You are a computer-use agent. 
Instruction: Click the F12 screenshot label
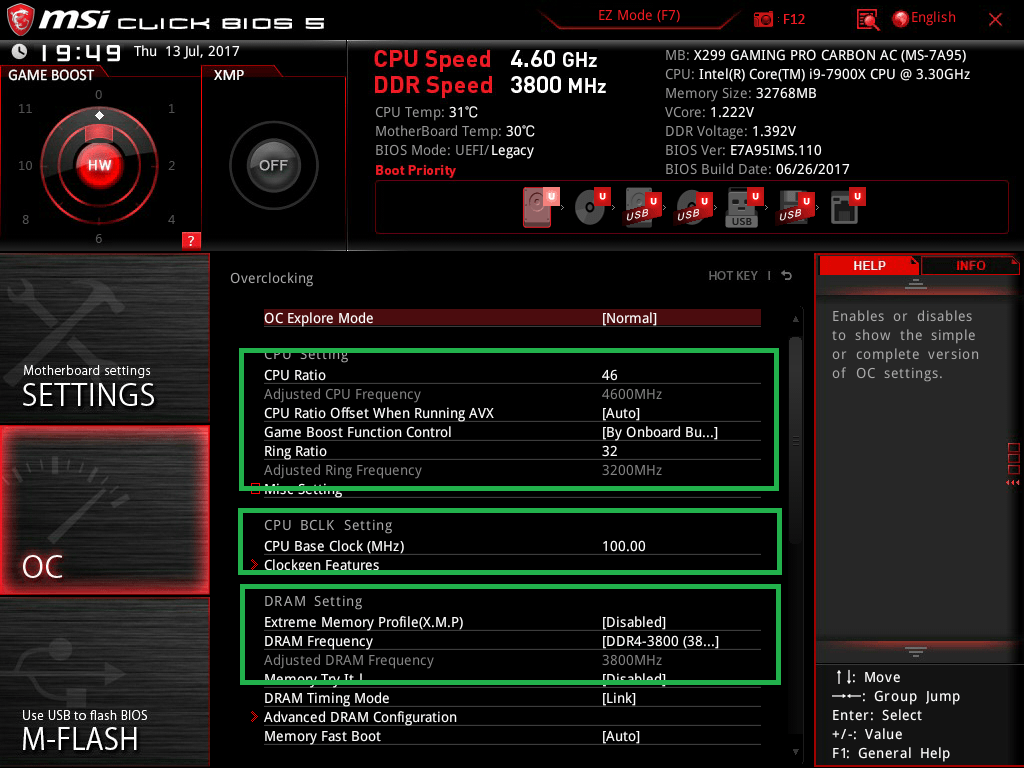793,19
